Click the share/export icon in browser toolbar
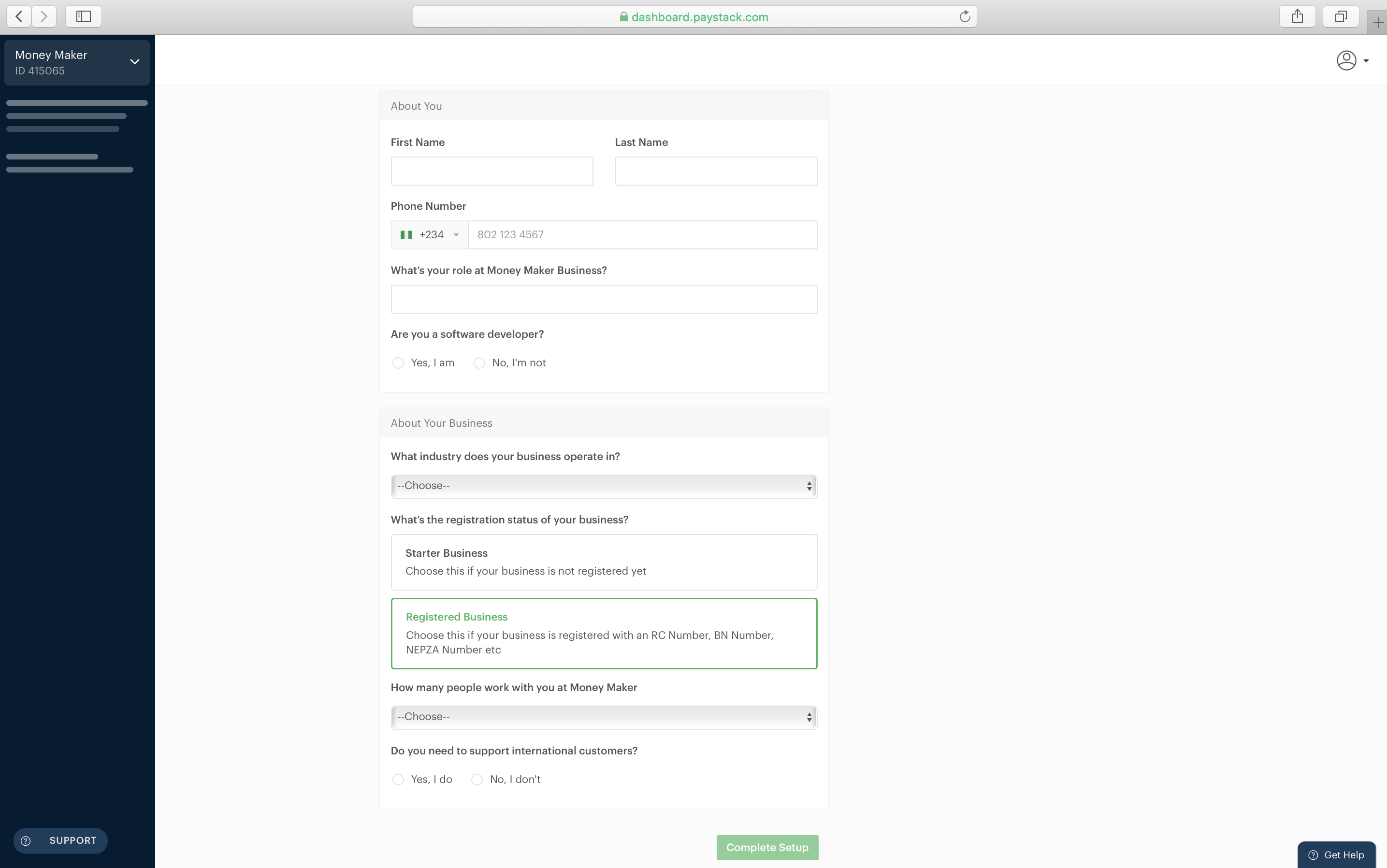 pyautogui.click(x=1297, y=16)
